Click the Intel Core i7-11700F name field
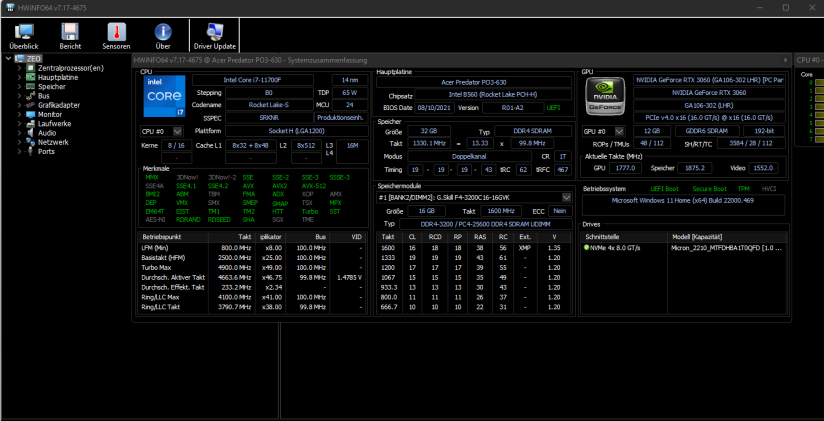The width and height of the screenshot is (824, 421). (x=253, y=80)
